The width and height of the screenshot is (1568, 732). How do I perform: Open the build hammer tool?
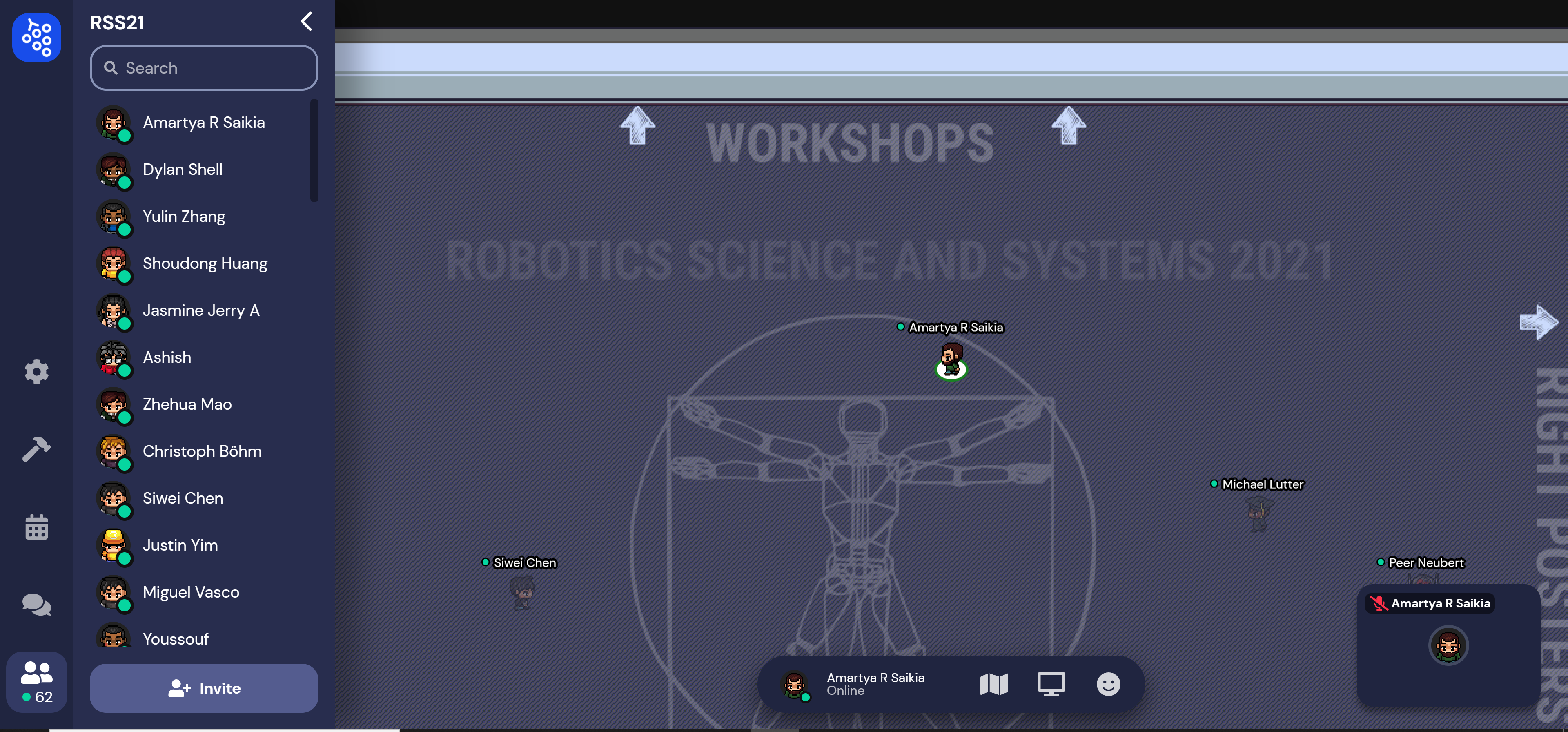[36, 449]
